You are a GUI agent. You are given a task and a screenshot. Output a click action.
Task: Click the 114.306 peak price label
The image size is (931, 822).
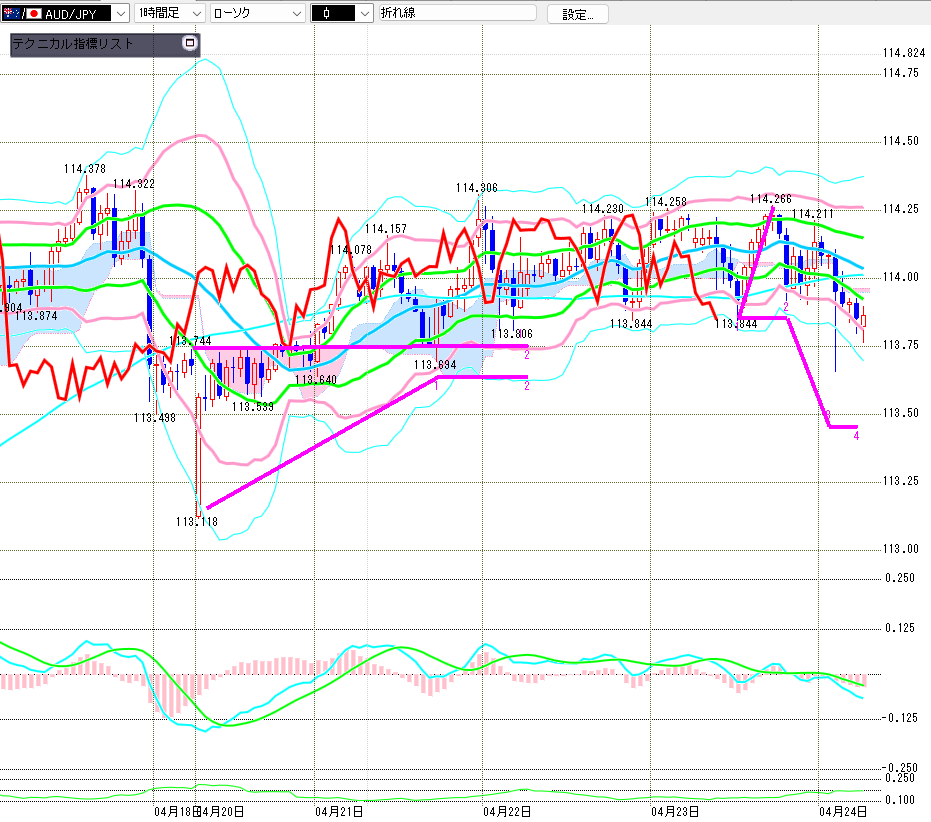[x=476, y=187]
